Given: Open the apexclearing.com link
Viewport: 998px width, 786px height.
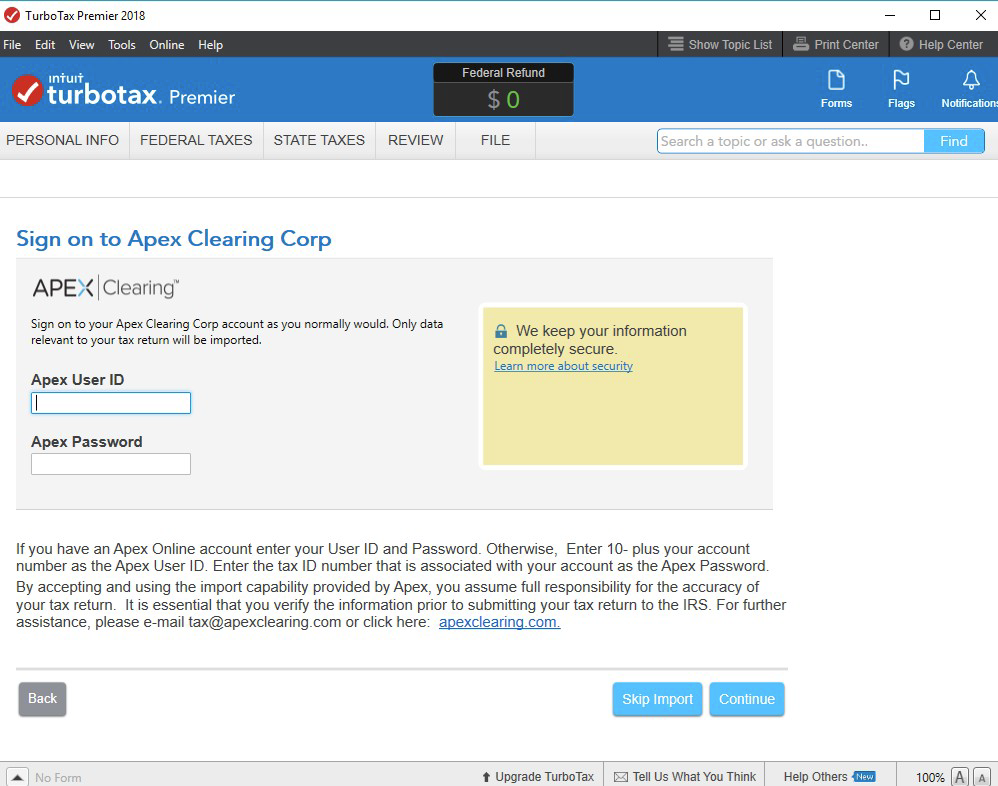Looking at the screenshot, I should point(500,622).
